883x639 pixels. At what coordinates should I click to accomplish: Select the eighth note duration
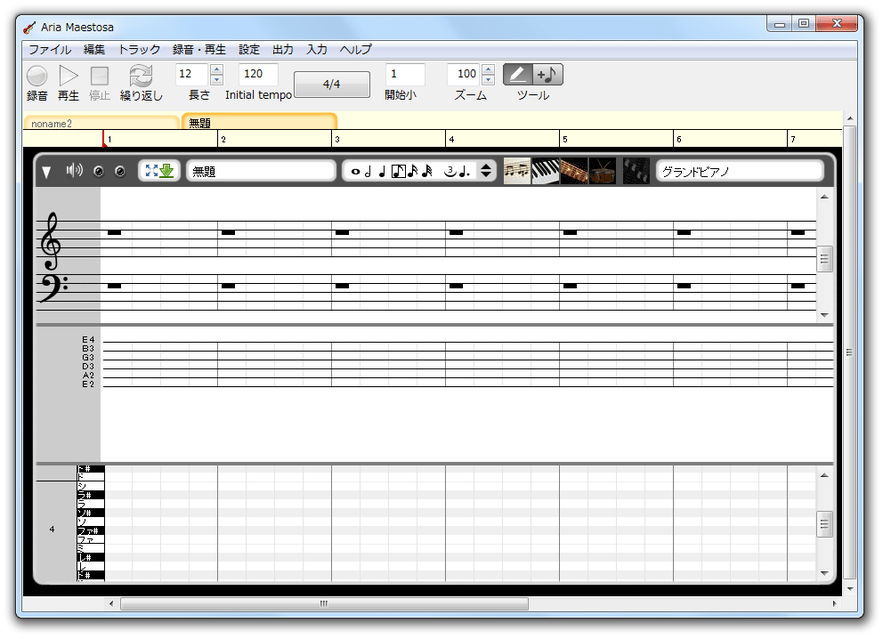pyautogui.click(x=398, y=171)
